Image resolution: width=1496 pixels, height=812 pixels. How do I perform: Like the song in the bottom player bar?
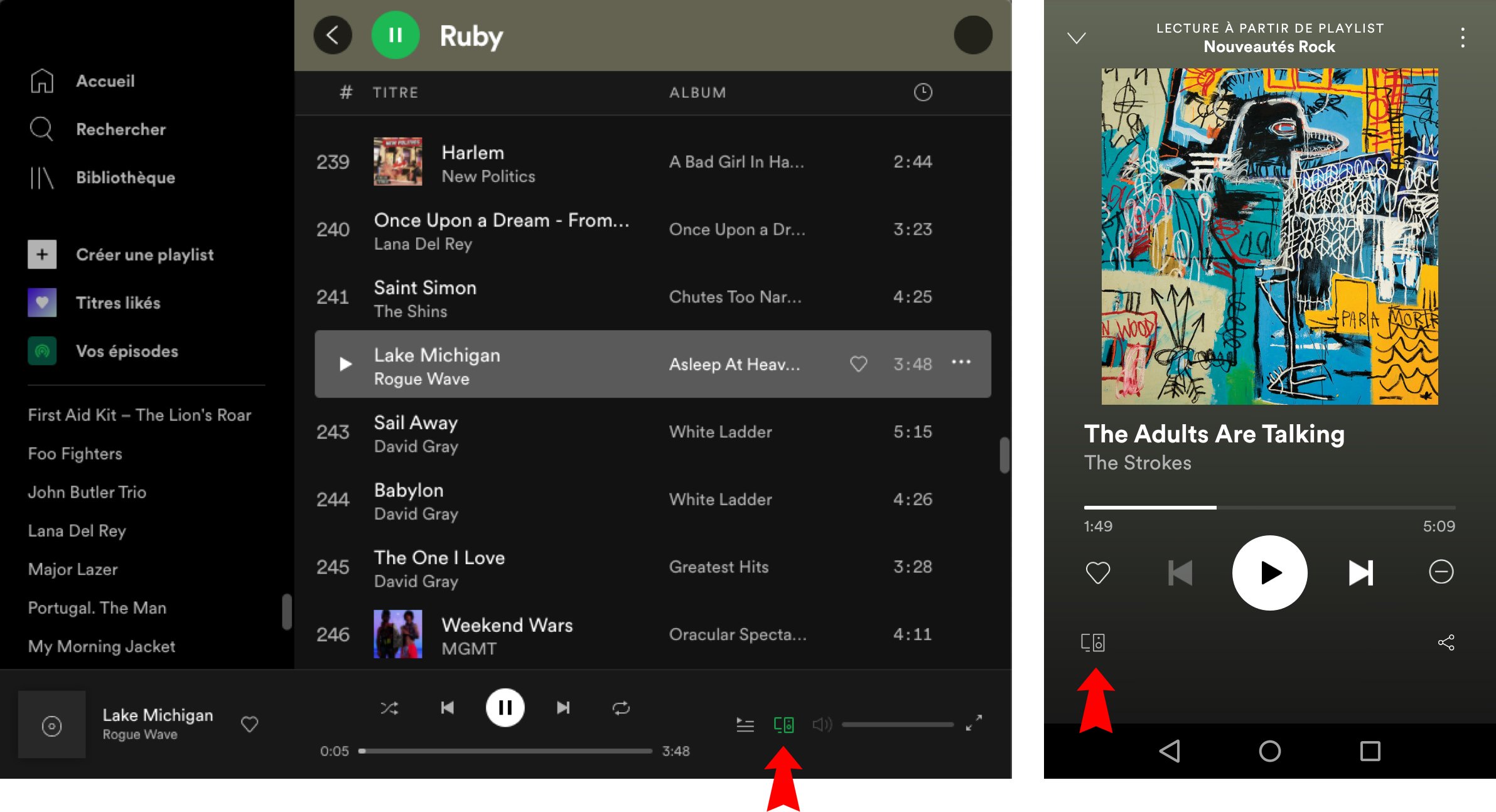[249, 724]
